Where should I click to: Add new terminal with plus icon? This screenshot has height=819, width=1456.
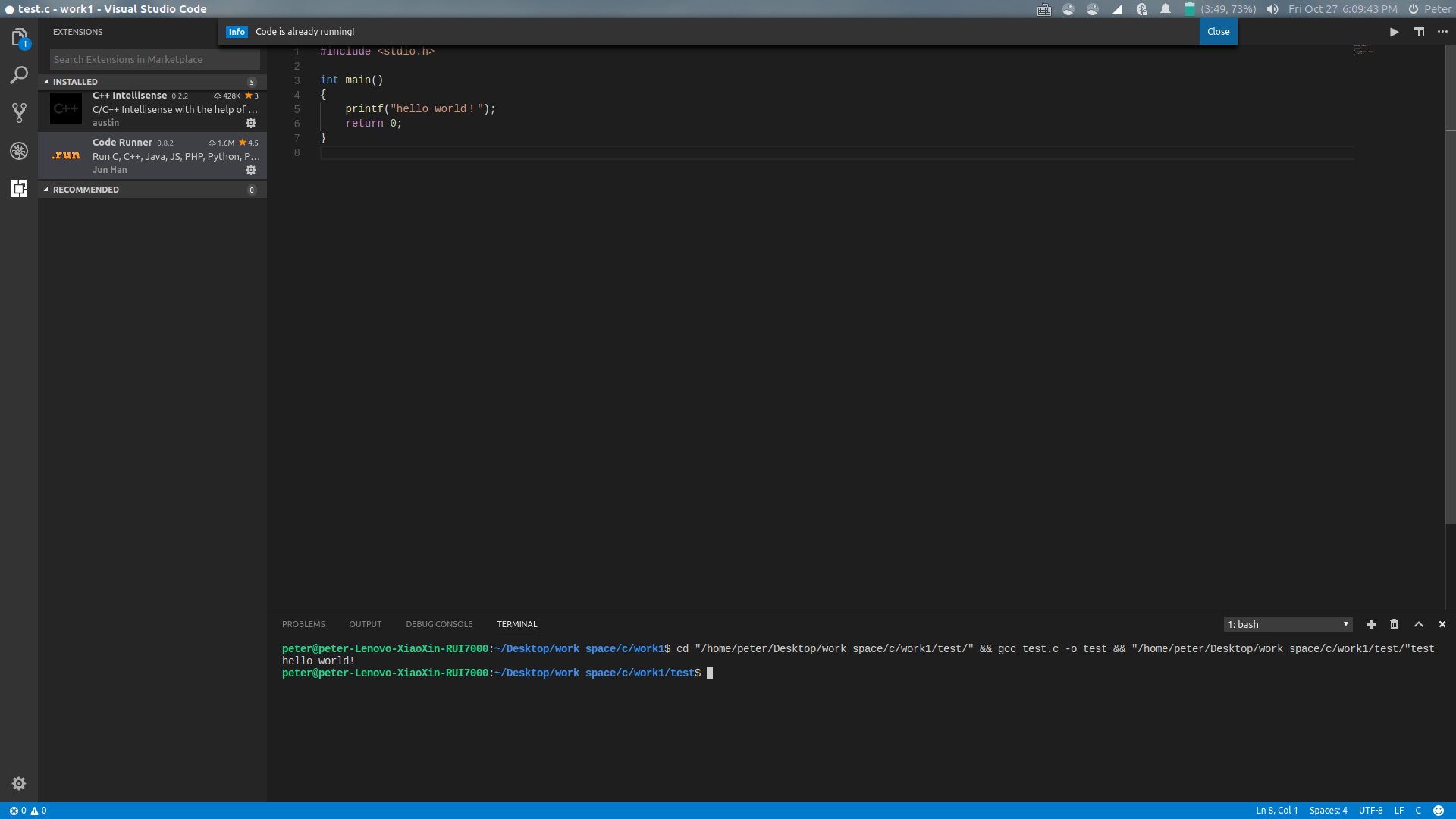pos(1371,624)
